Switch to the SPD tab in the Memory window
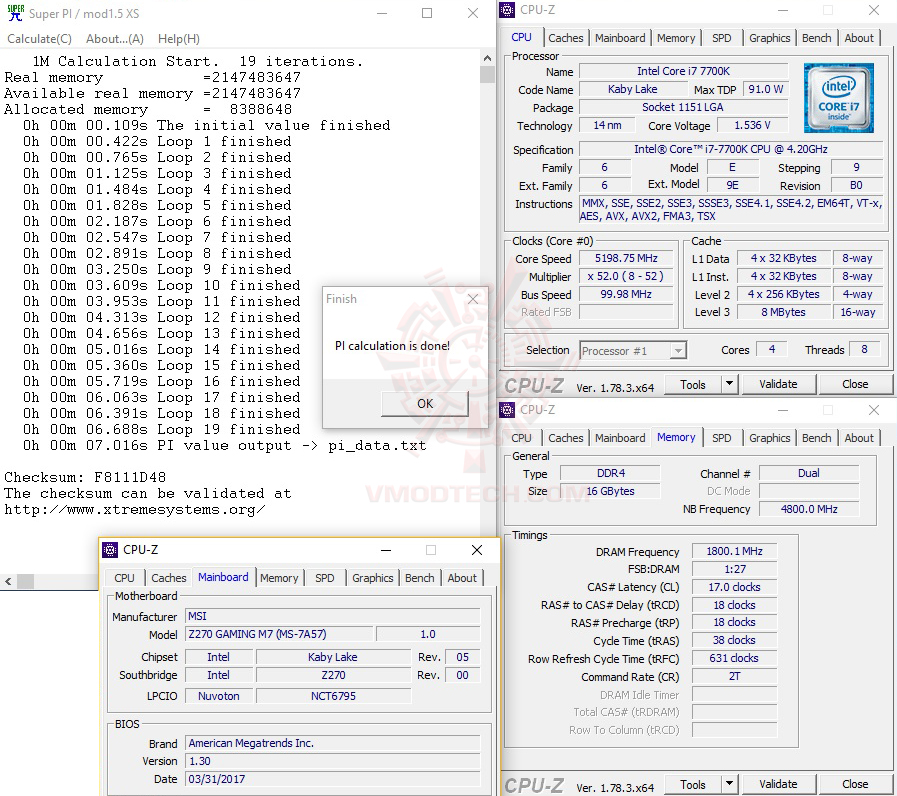 722,437
